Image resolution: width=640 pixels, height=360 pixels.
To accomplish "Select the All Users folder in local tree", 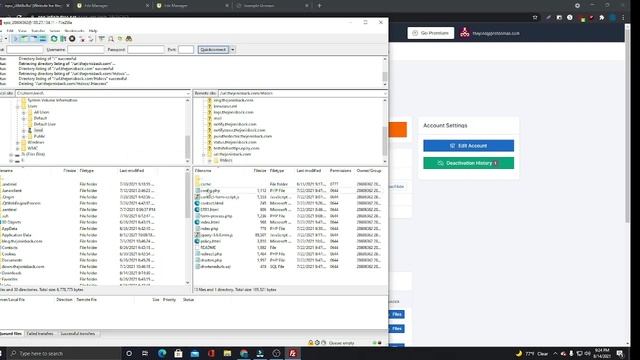I will (41, 112).
